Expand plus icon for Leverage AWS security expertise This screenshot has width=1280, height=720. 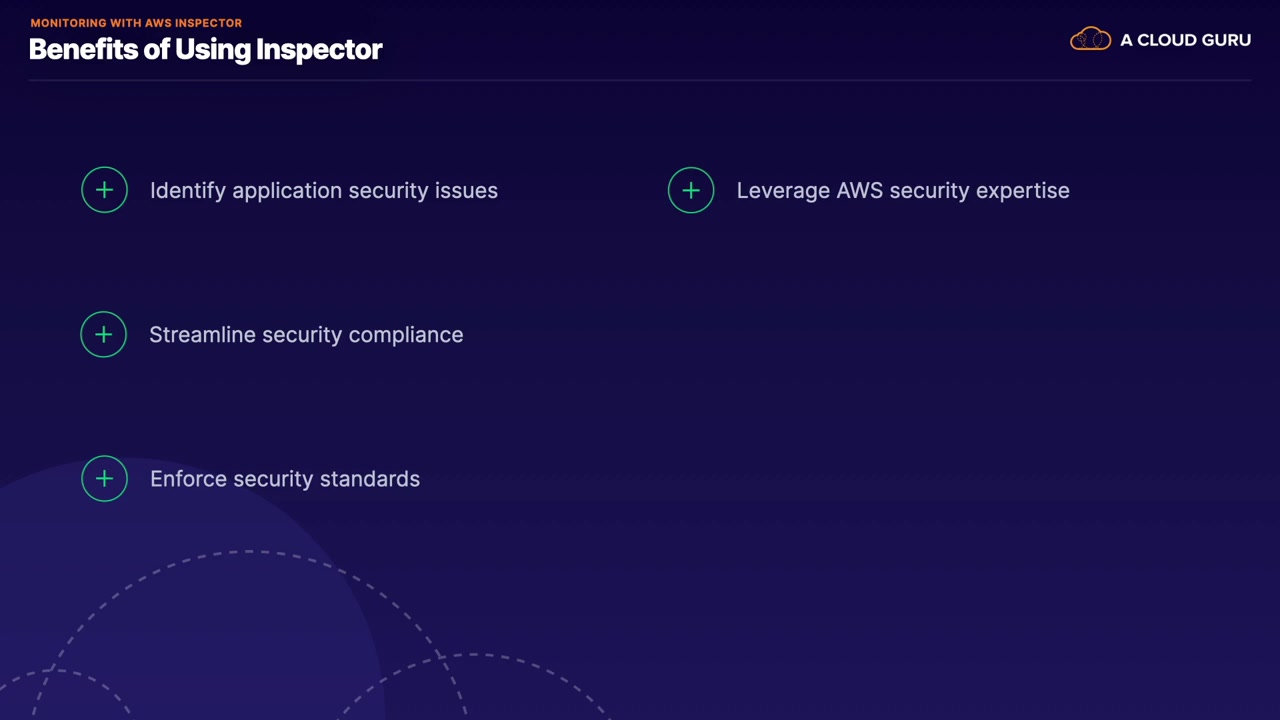point(691,190)
